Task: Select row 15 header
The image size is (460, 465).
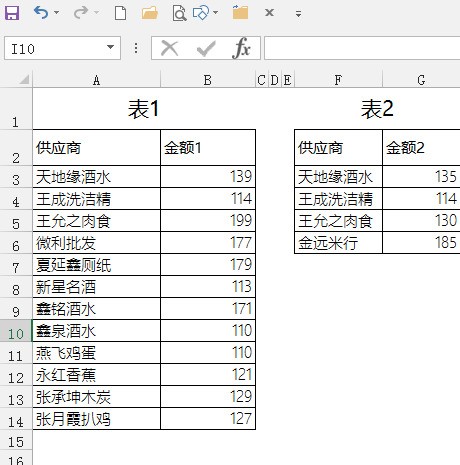Action: pyautogui.click(x=16, y=441)
